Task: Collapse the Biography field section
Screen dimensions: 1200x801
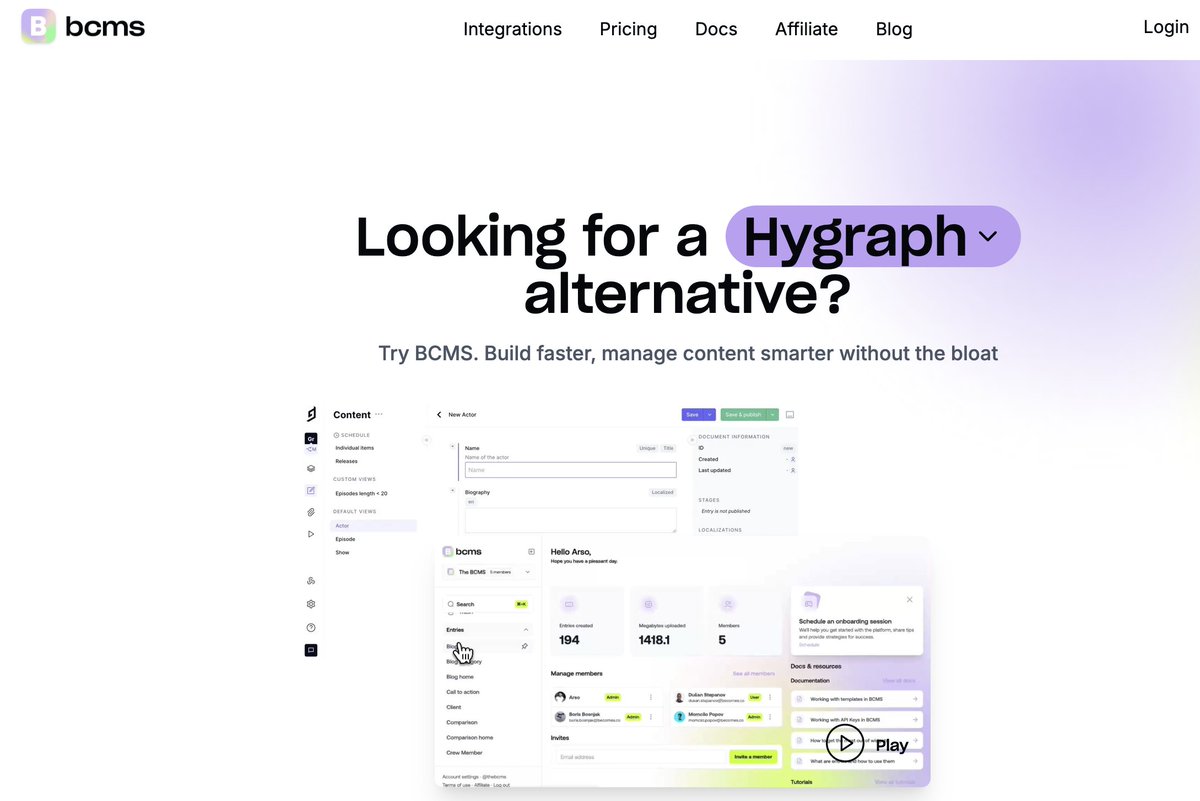Action: tap(454, 491)
